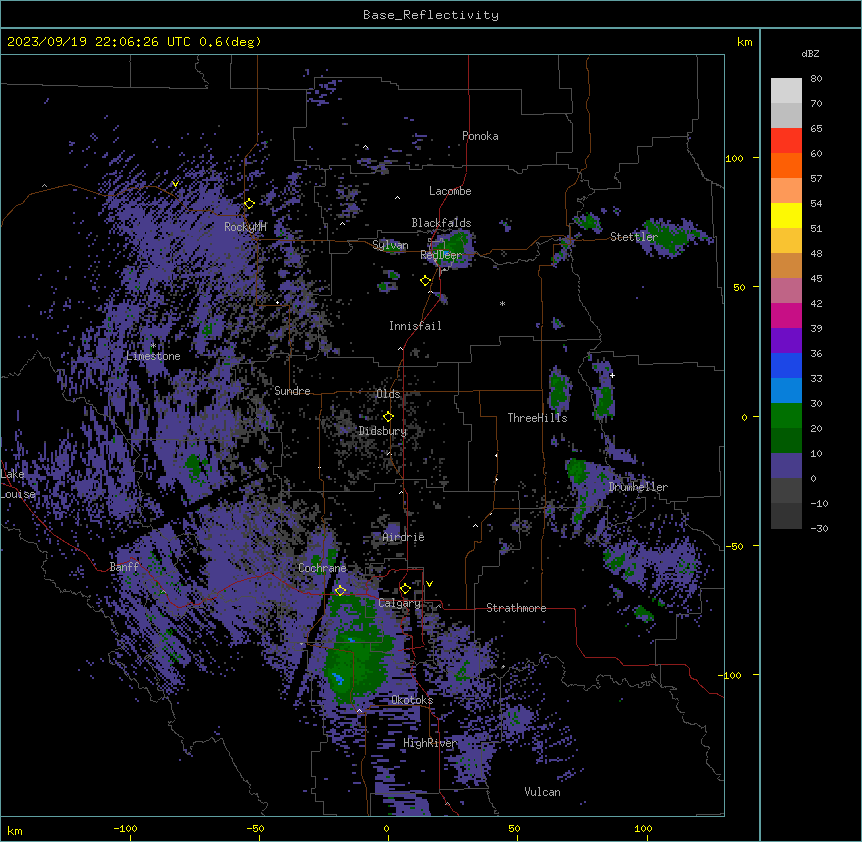Click the Drumheller label
Image resolution: width=862 pixels, height=842 pixels.
638,487
